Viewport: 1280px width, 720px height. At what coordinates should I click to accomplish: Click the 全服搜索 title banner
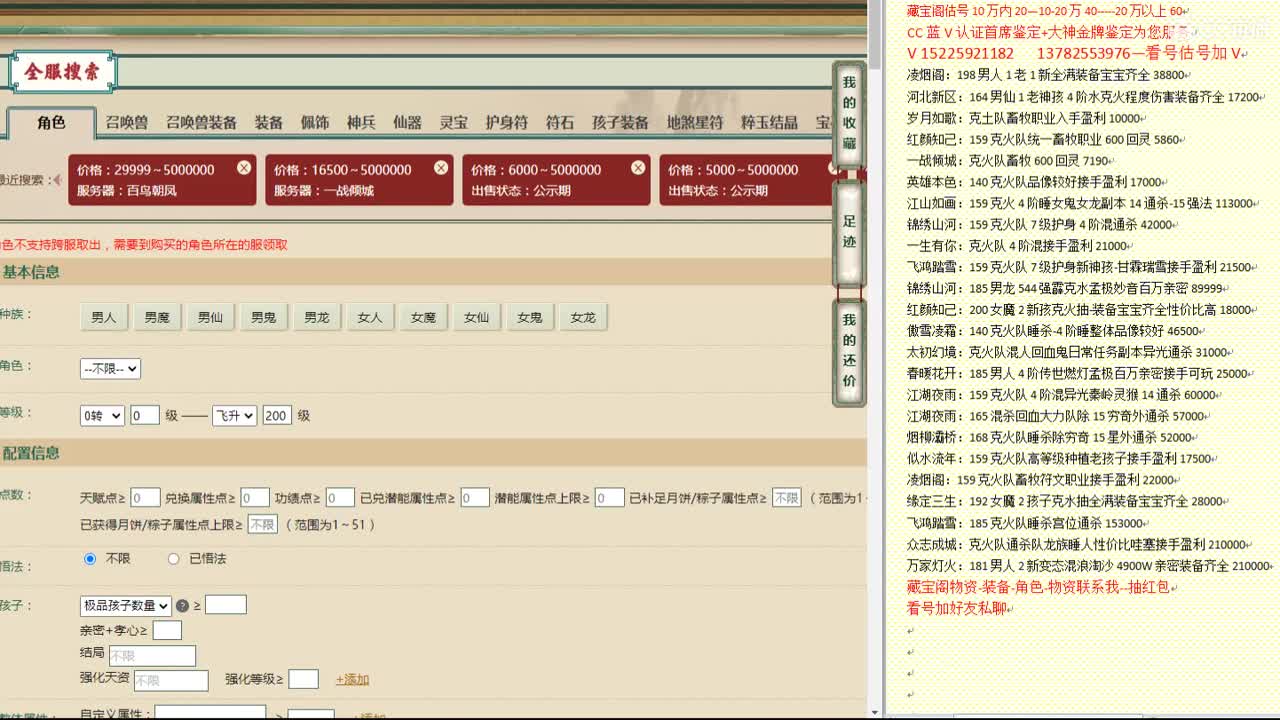pyautogui.click(x=62, y=71)
